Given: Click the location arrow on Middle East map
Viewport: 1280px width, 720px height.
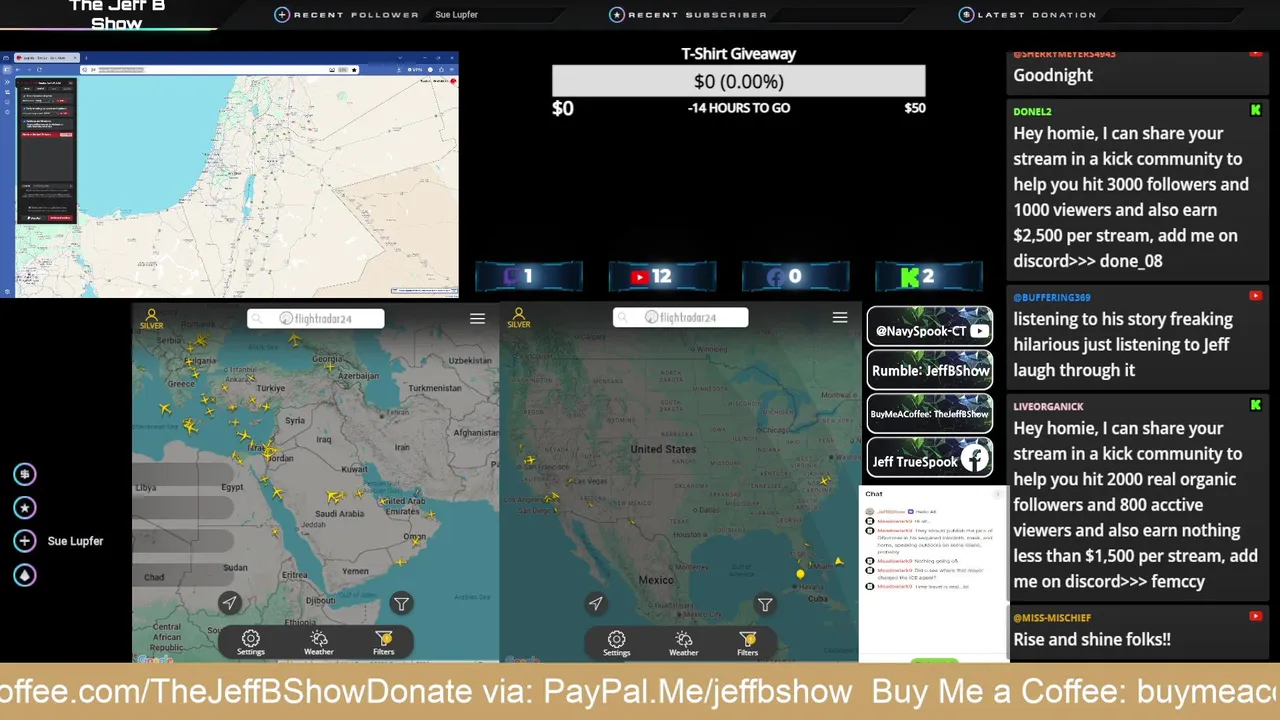Looking at the screenshot, I should point(230,603).
